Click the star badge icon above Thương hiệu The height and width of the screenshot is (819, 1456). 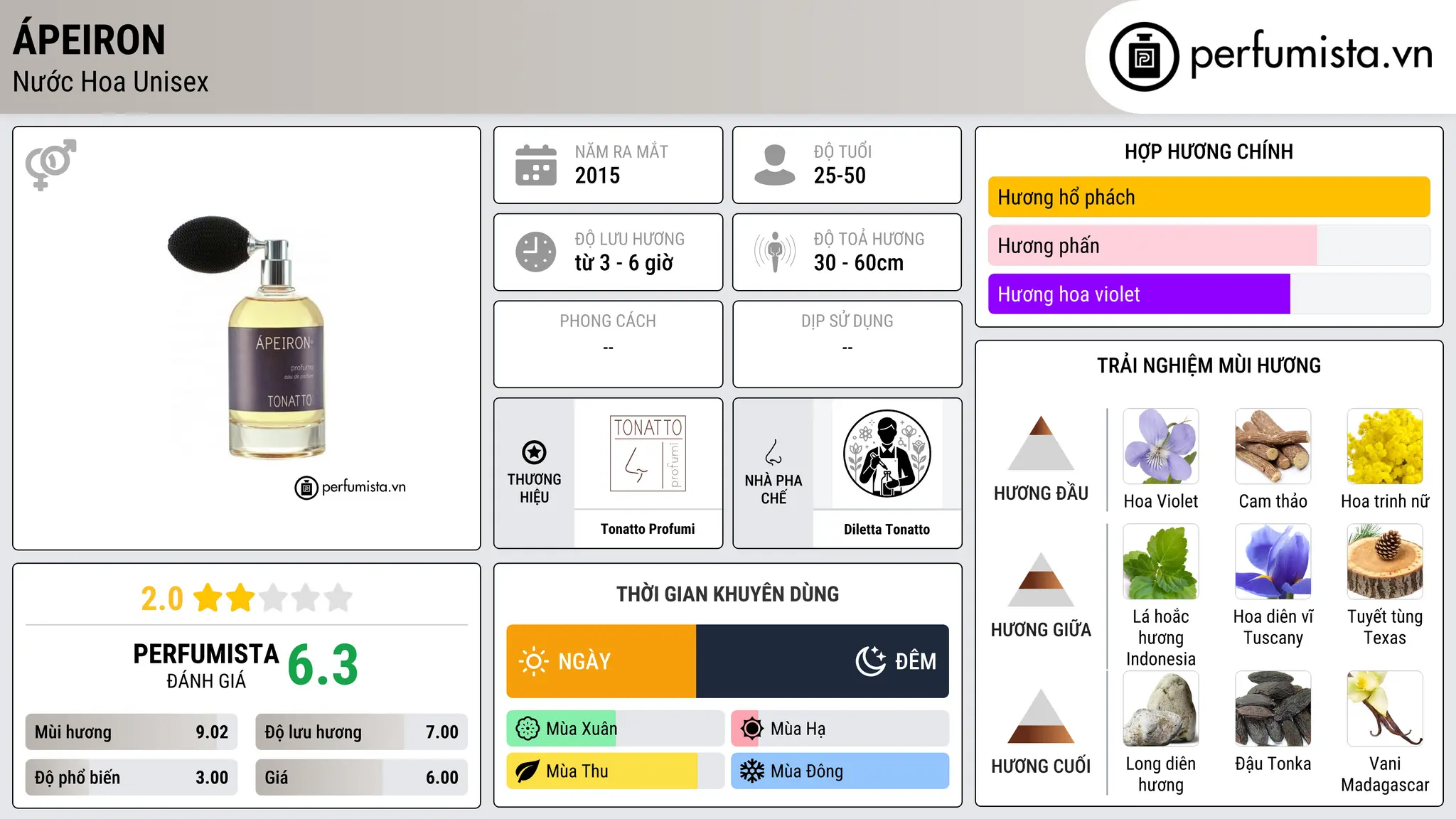tap(534, 451)
